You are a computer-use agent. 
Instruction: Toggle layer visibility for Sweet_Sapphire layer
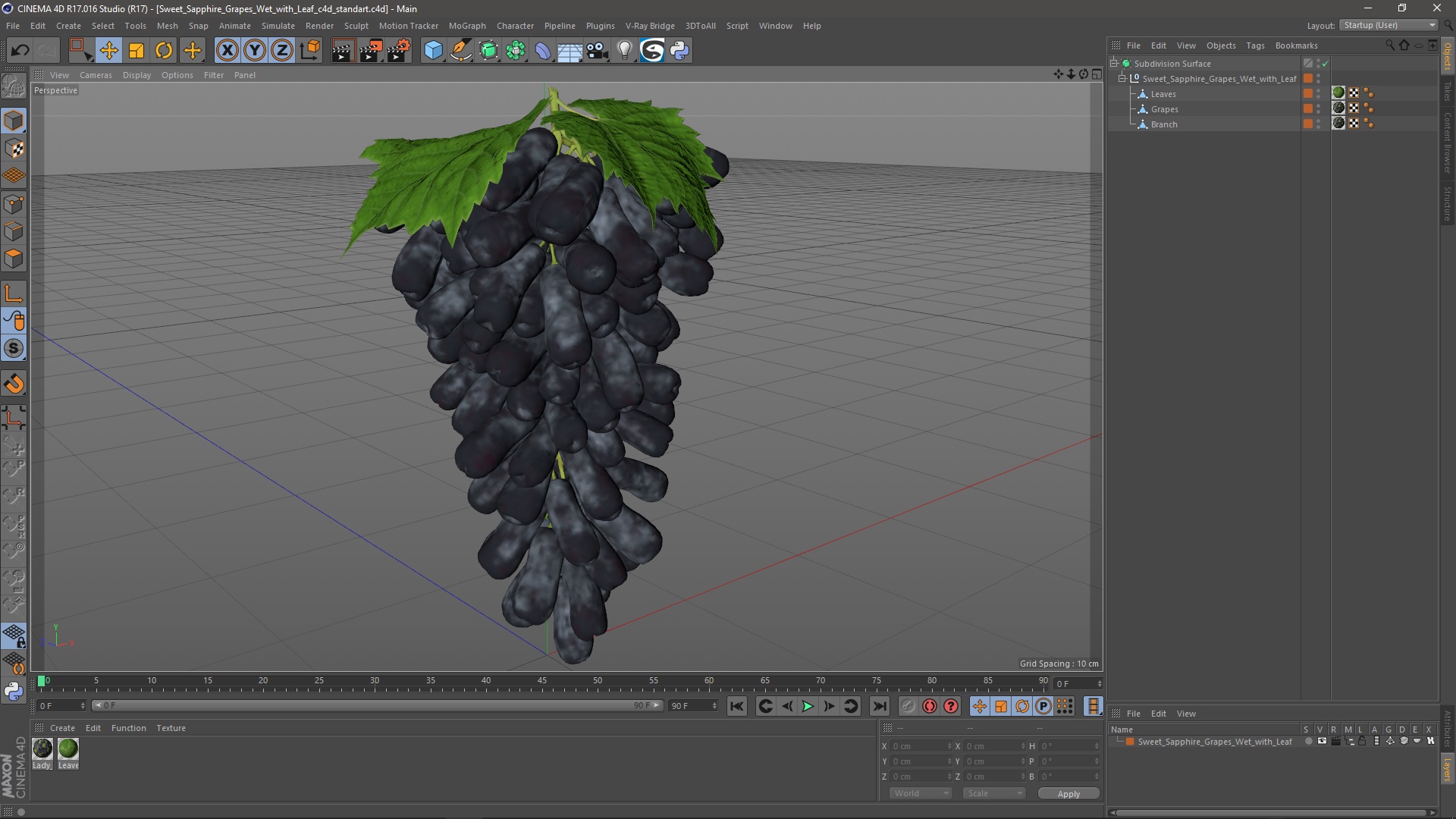[1322, 742]
